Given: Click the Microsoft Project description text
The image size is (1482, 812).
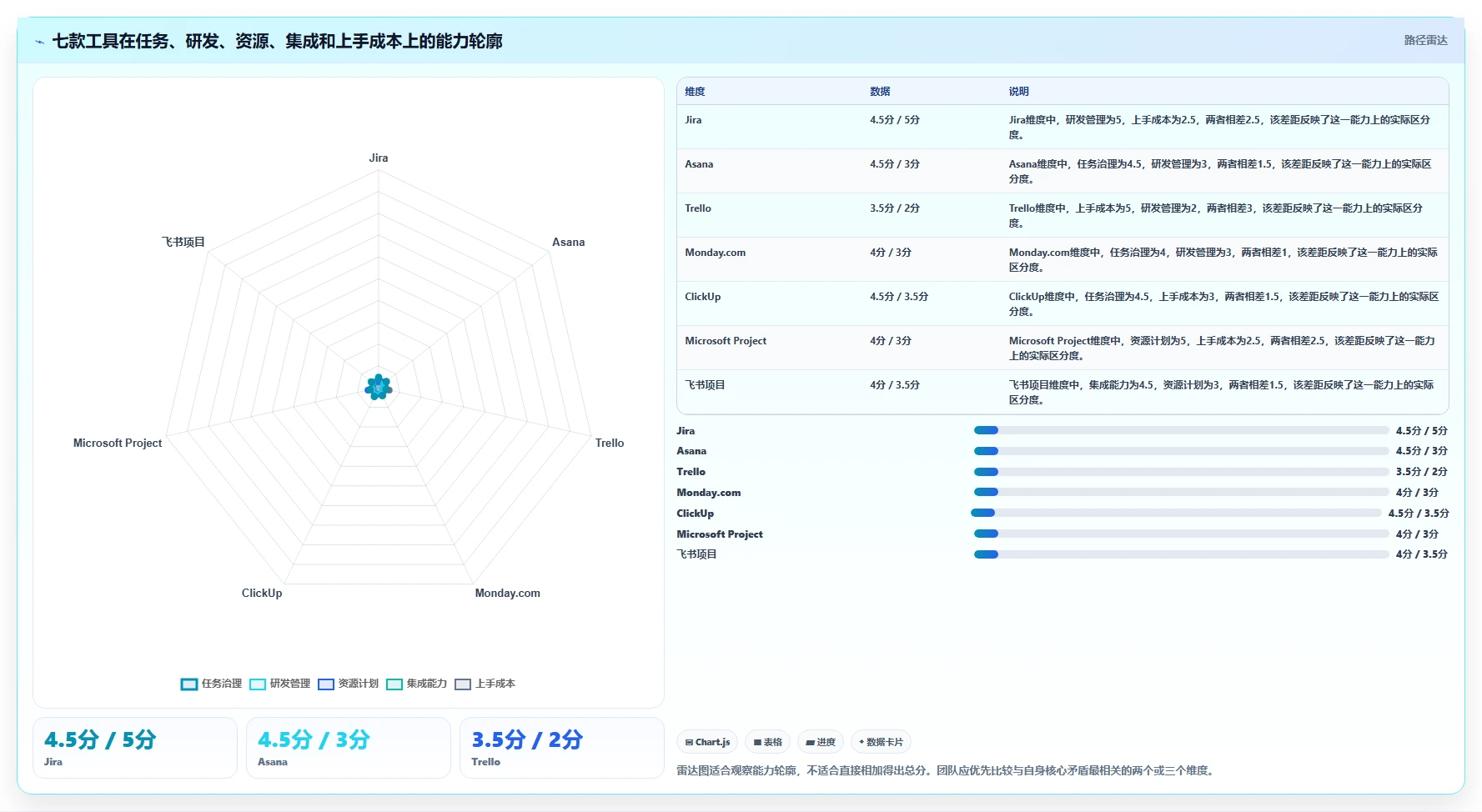Looking at the screenshot, I should tap(1222, 348).
